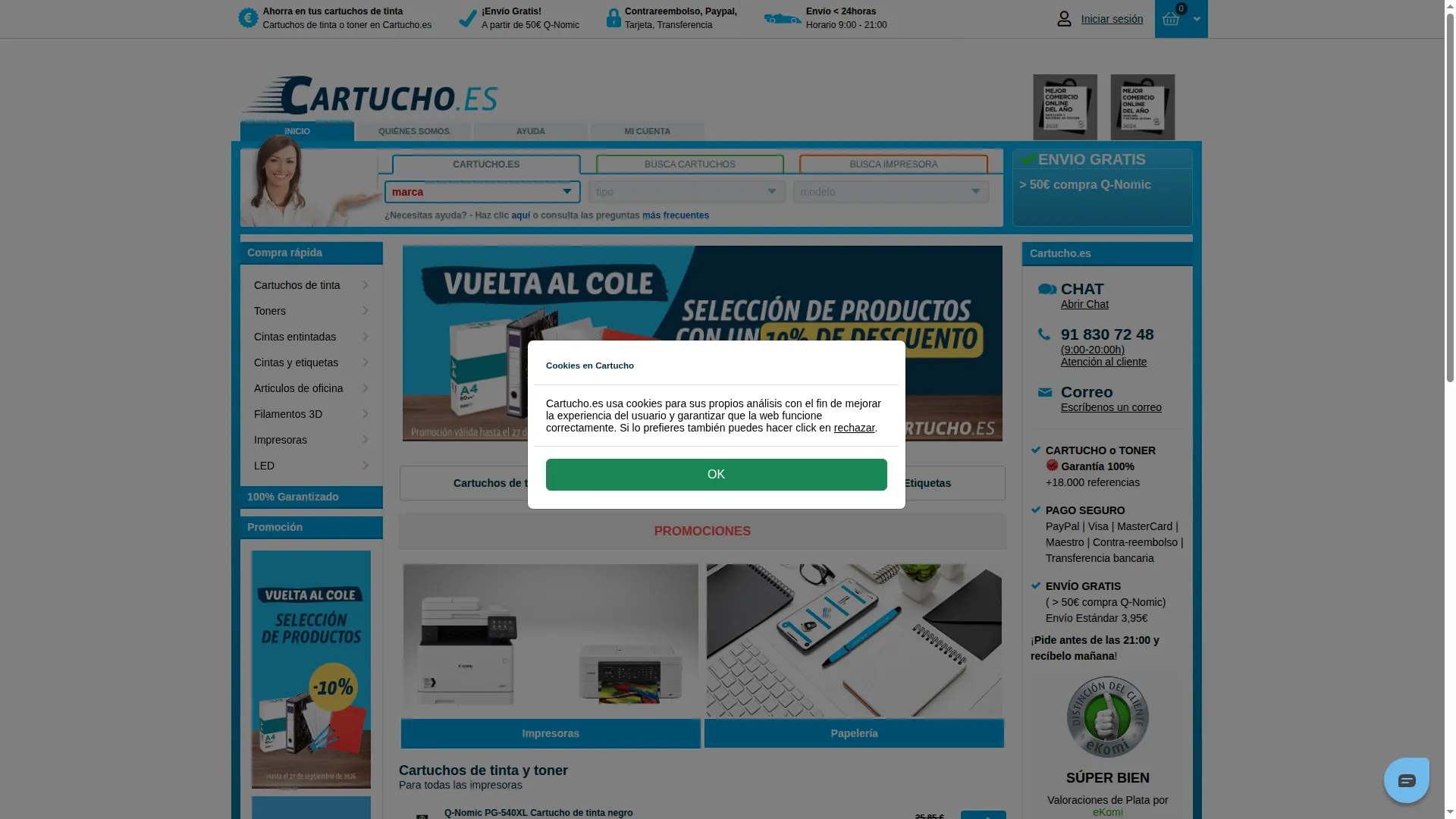Click Abrir Chat link
Viewport: 1456px width, 819px height.
(x=1084, y=304)
